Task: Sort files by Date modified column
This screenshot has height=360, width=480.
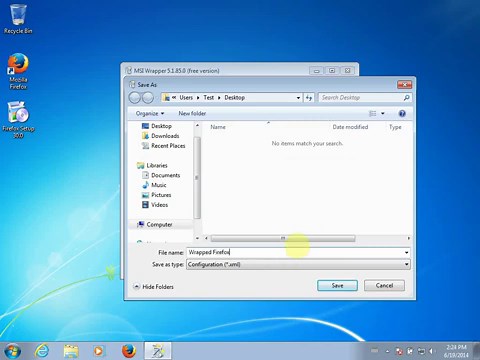Action: point(350,127)
